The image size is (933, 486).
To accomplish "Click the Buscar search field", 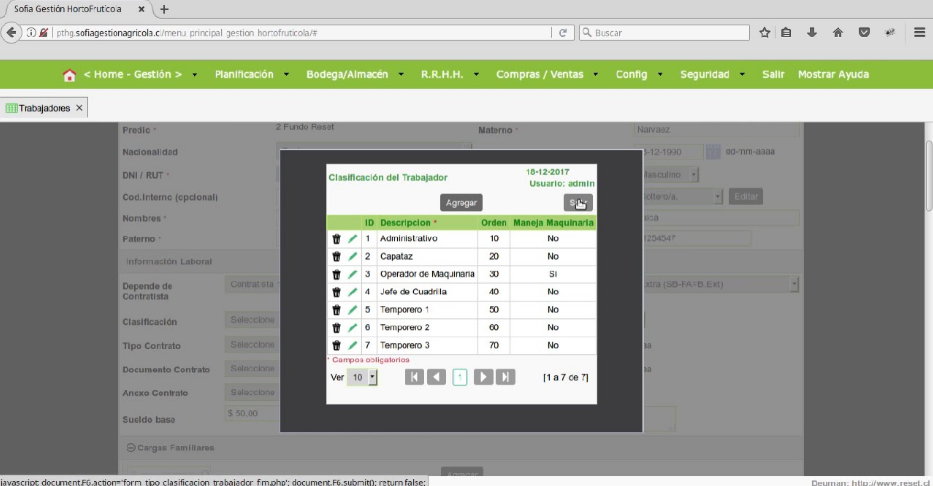I will point(664,33).
